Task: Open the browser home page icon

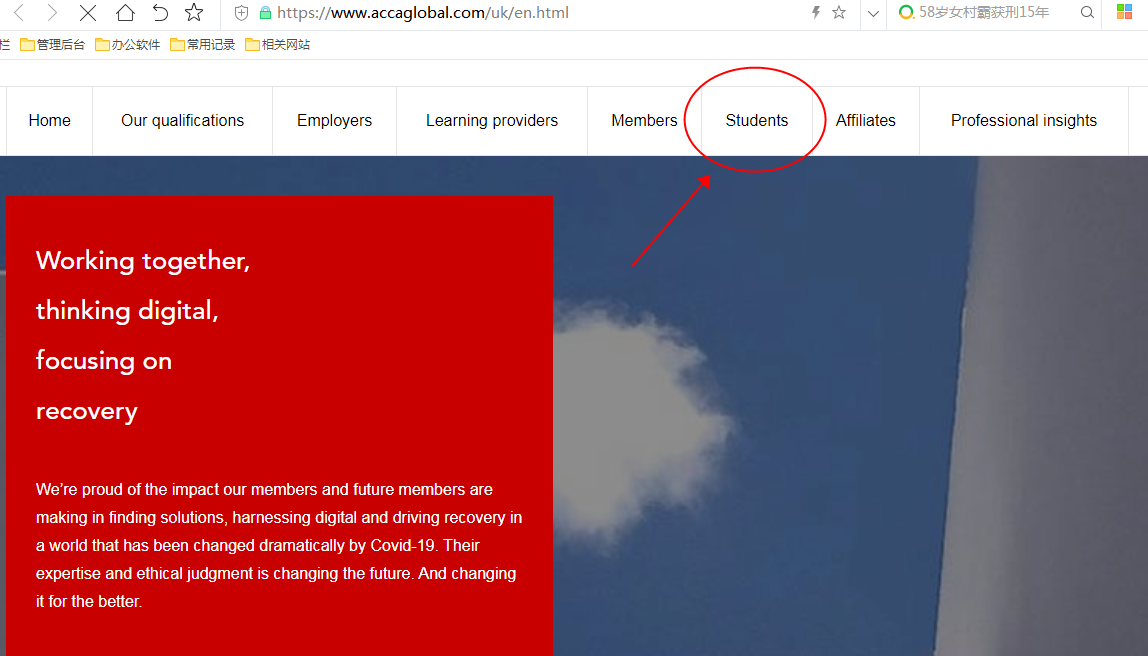Action: point(125,12)
